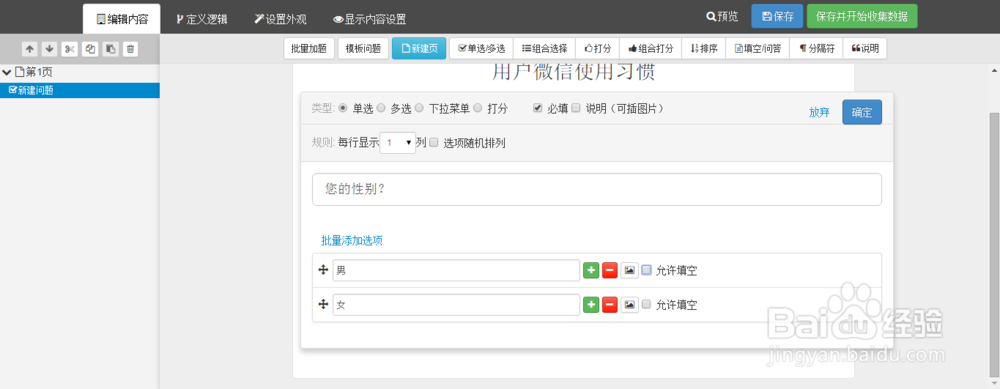Viewport: 1000px width, 389px height.
Task: Click the 放弃 discard link
Action: (x=819, y=113)
